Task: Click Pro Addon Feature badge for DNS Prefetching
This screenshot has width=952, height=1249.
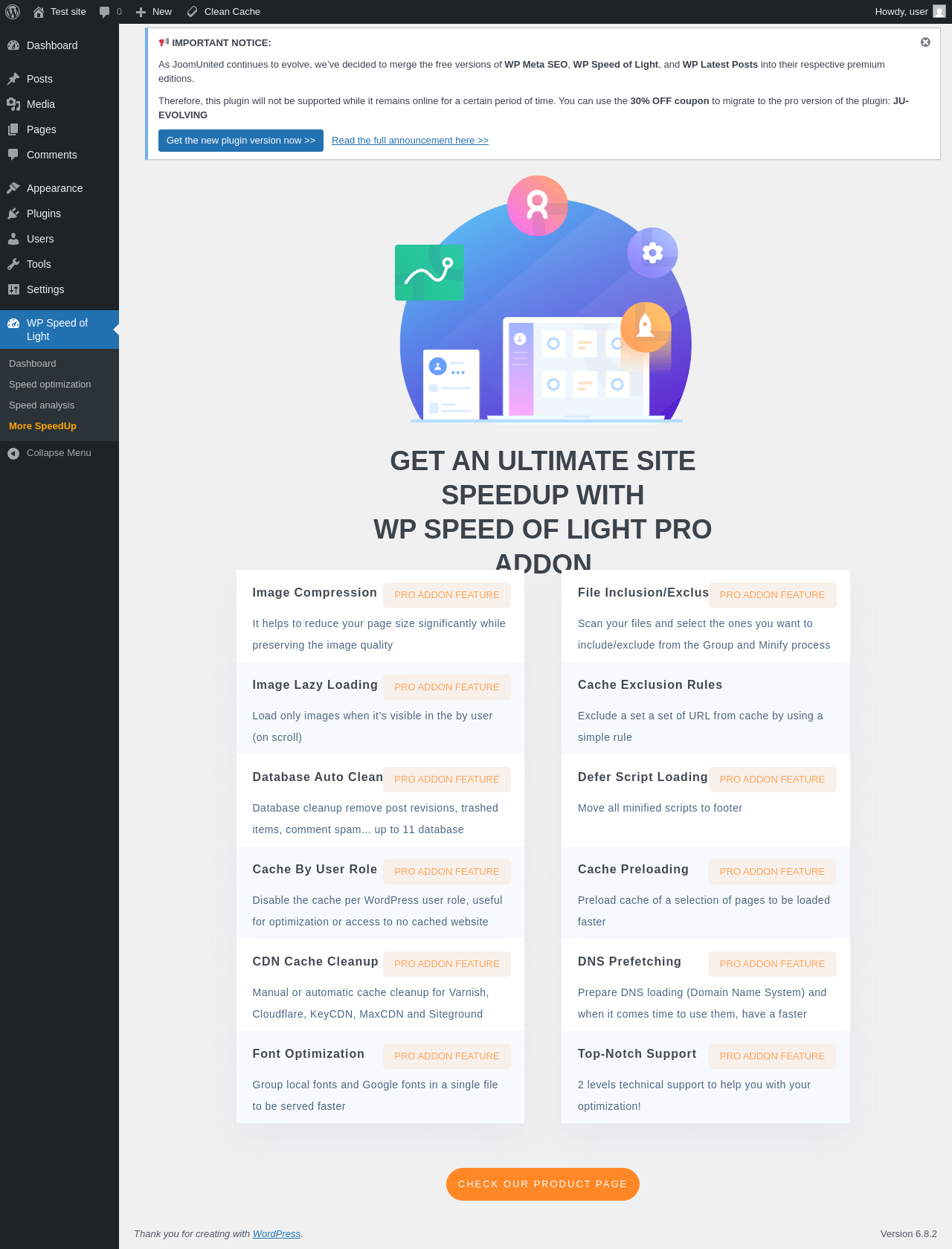Action: click(x=772, y=964)
